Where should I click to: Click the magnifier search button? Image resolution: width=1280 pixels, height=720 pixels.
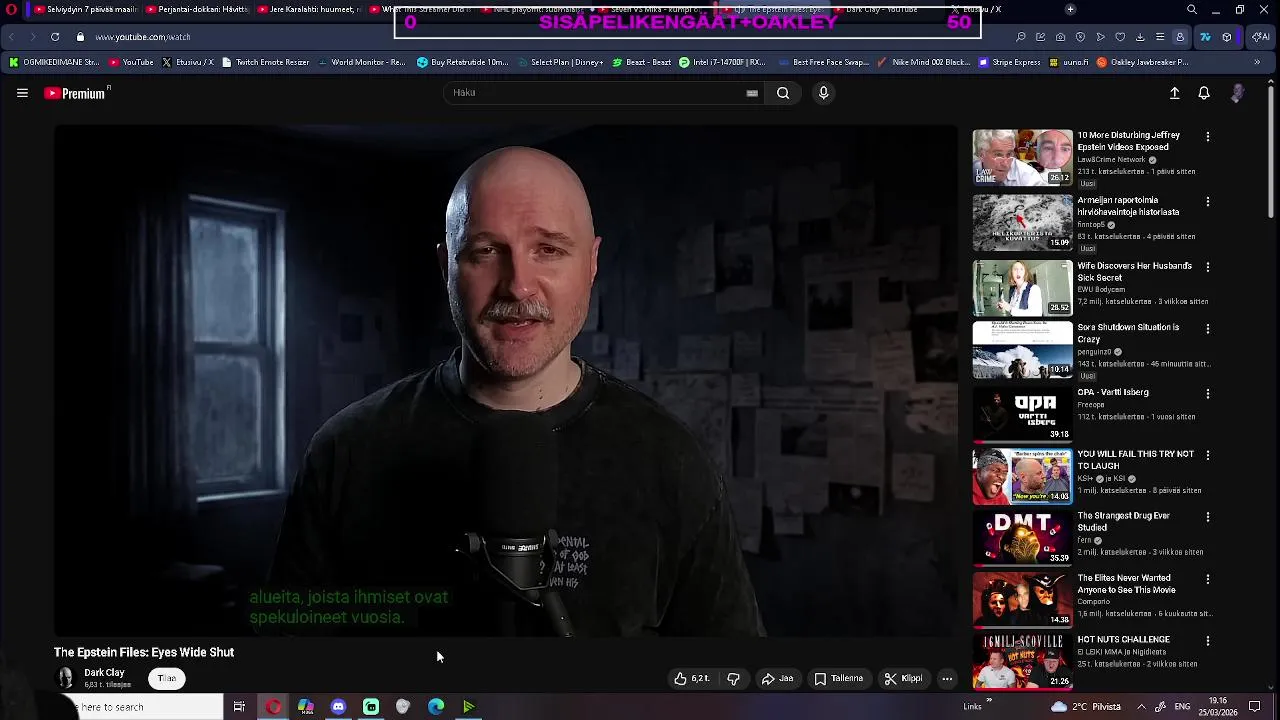click(783, 93)
